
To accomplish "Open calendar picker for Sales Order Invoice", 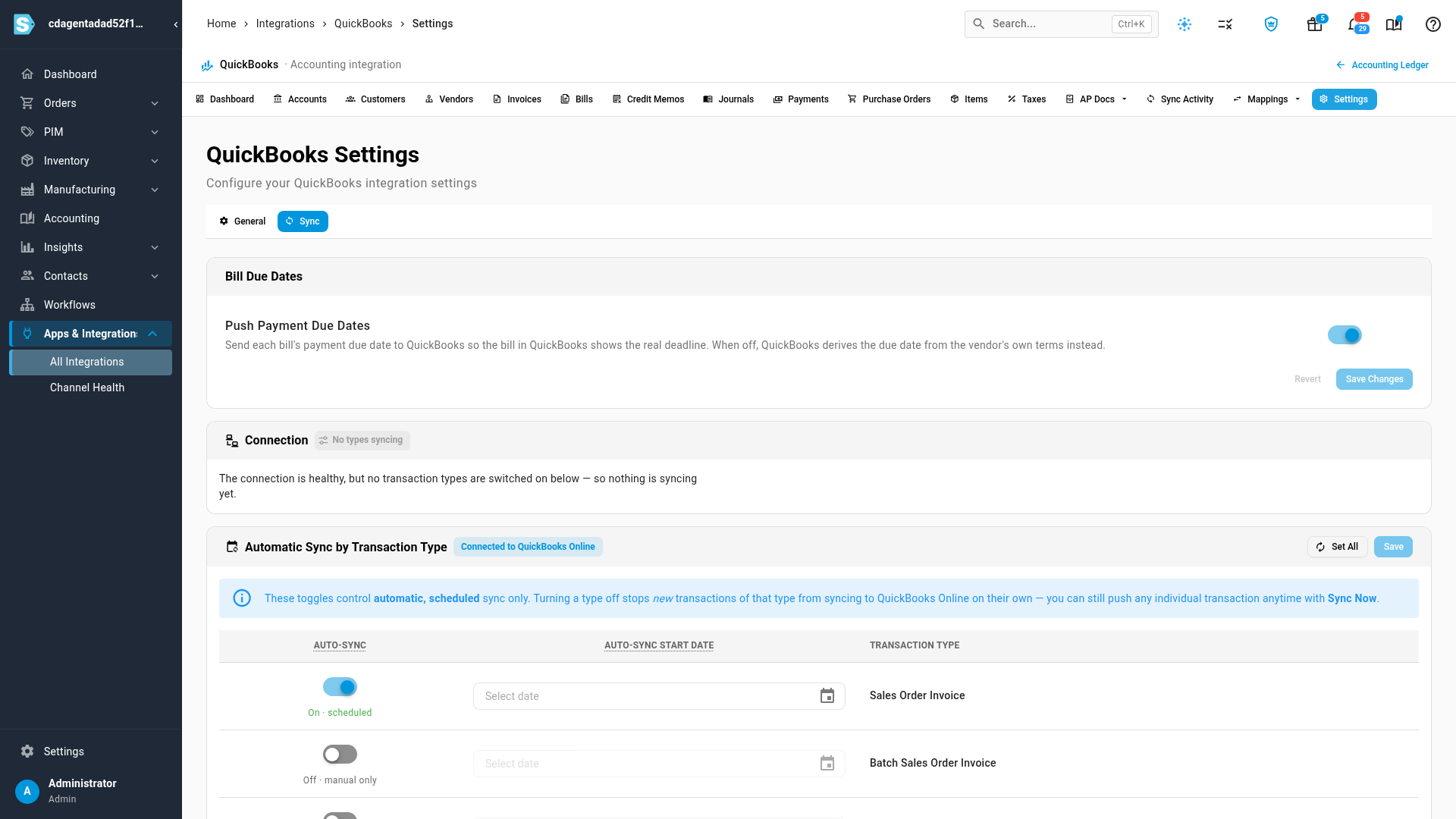I will 827,696.
